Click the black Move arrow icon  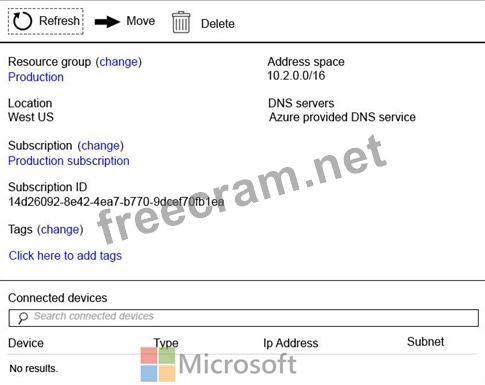click(107, 22)
